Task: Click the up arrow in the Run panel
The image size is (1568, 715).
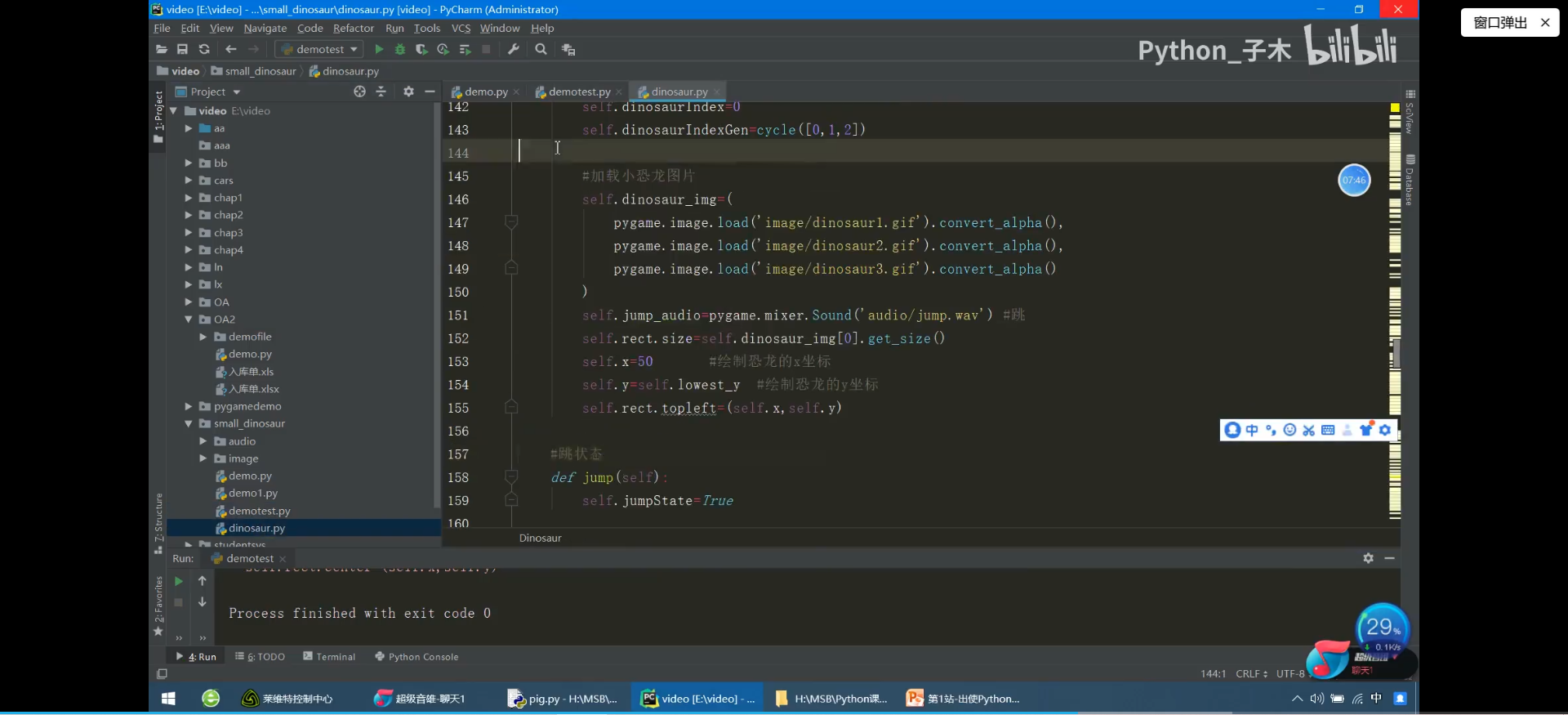Action: pos(203,581)
